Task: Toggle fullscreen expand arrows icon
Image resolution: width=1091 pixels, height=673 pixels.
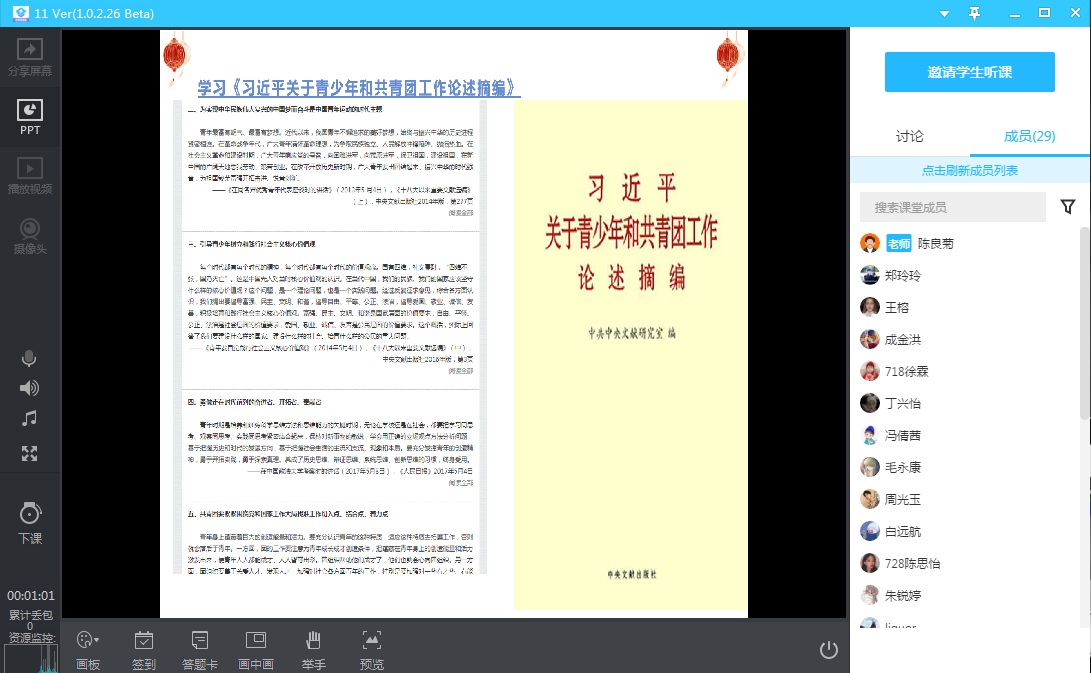Action: point(29,454)
